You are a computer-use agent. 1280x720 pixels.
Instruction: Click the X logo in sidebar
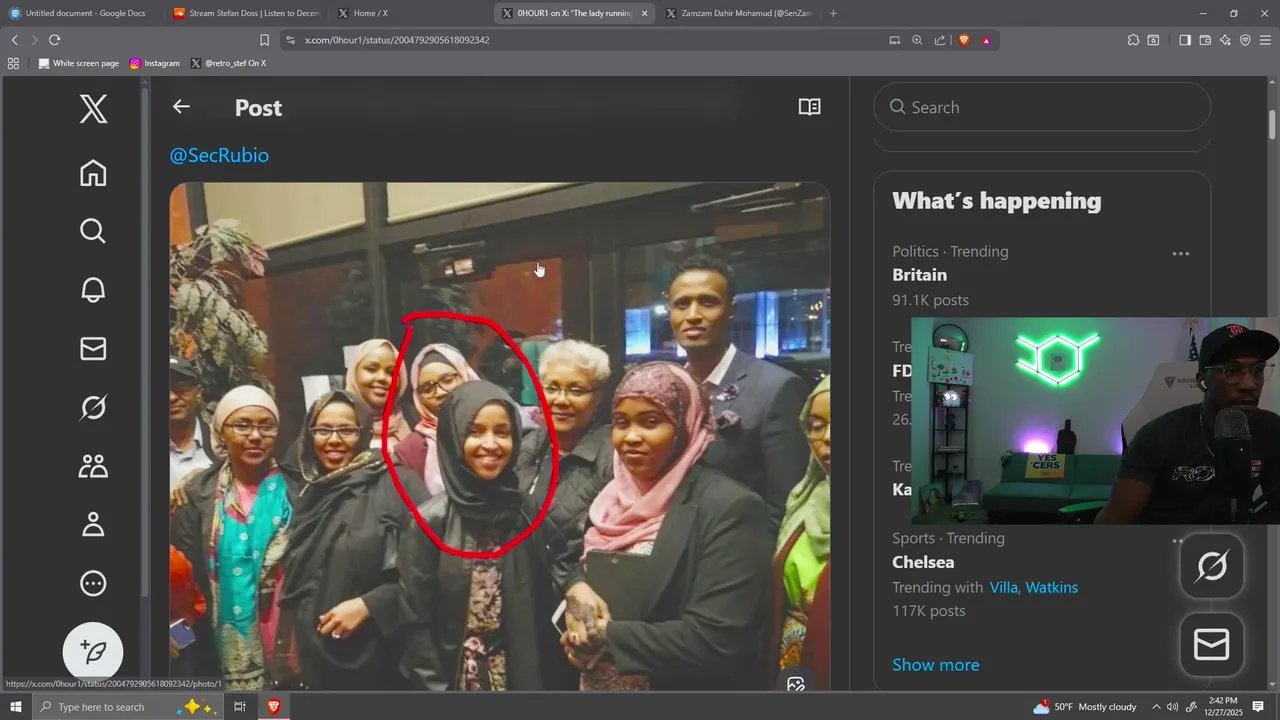(93, 108)
